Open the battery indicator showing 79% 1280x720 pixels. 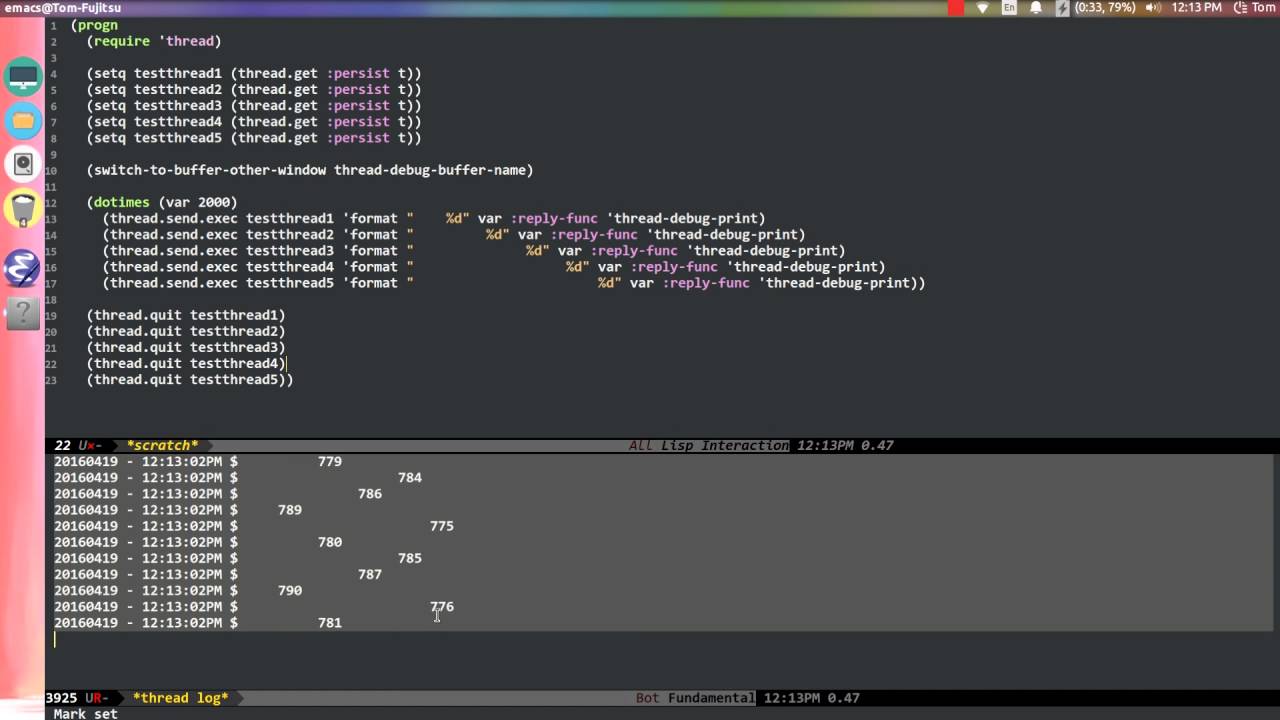coord(1096,8)
